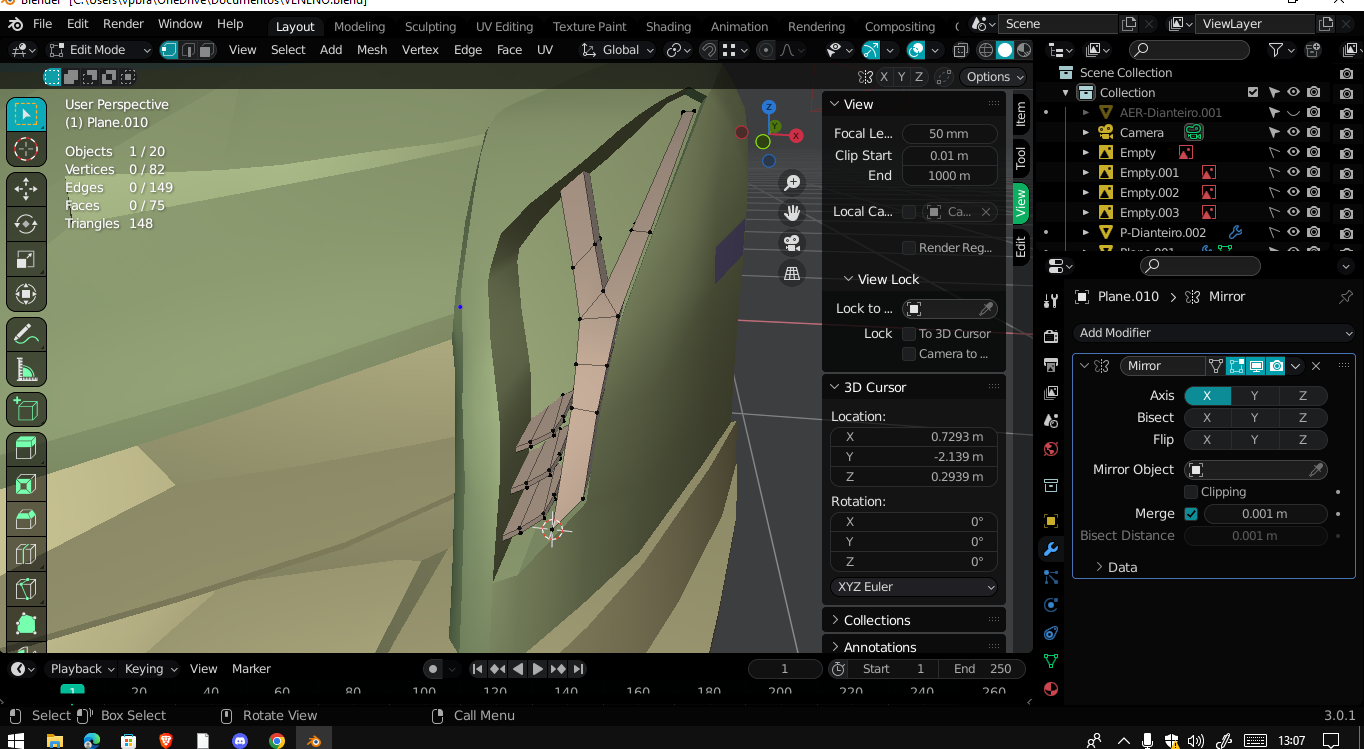Open the Tool properties tab wrench-screwdriver icon
This screenshot has width=1364, height=749.
point(1051,301)
